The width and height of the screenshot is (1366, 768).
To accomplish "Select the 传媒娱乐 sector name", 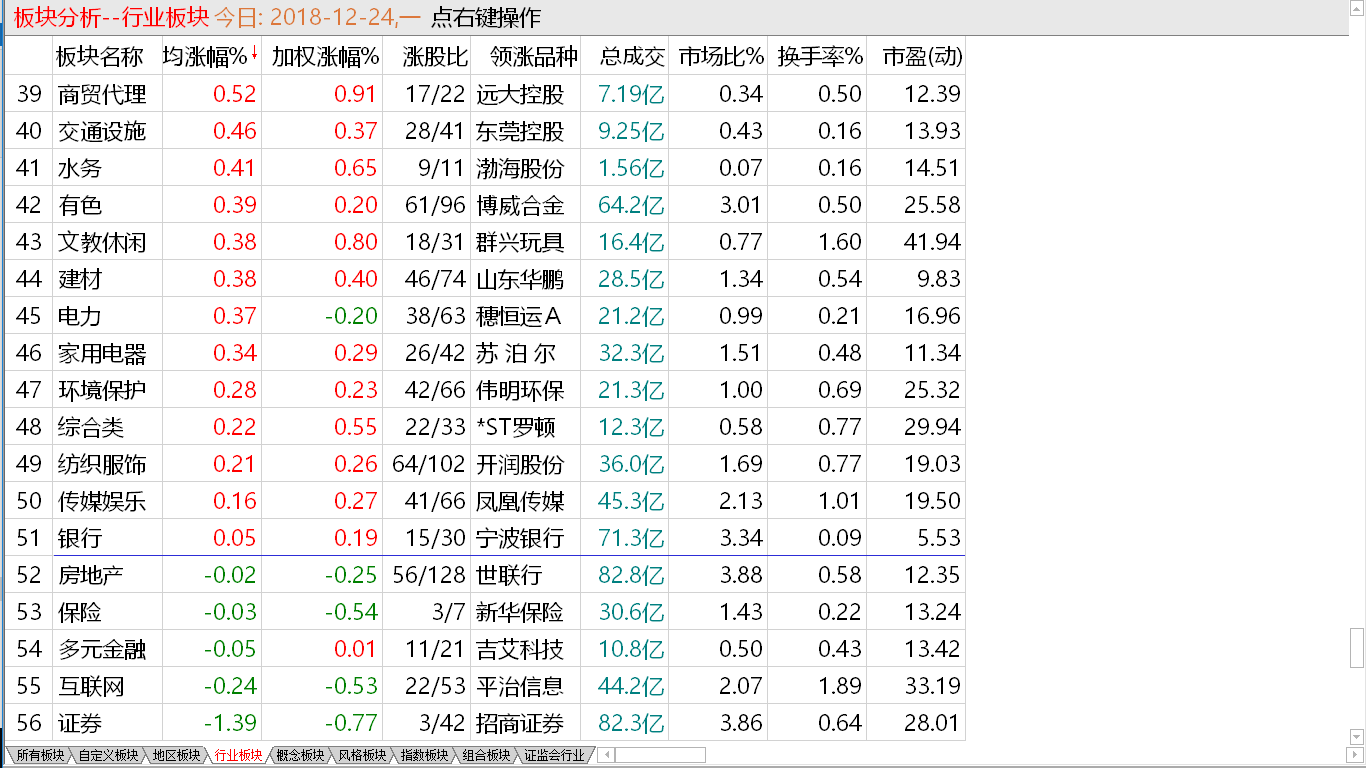I will point(102,501).
